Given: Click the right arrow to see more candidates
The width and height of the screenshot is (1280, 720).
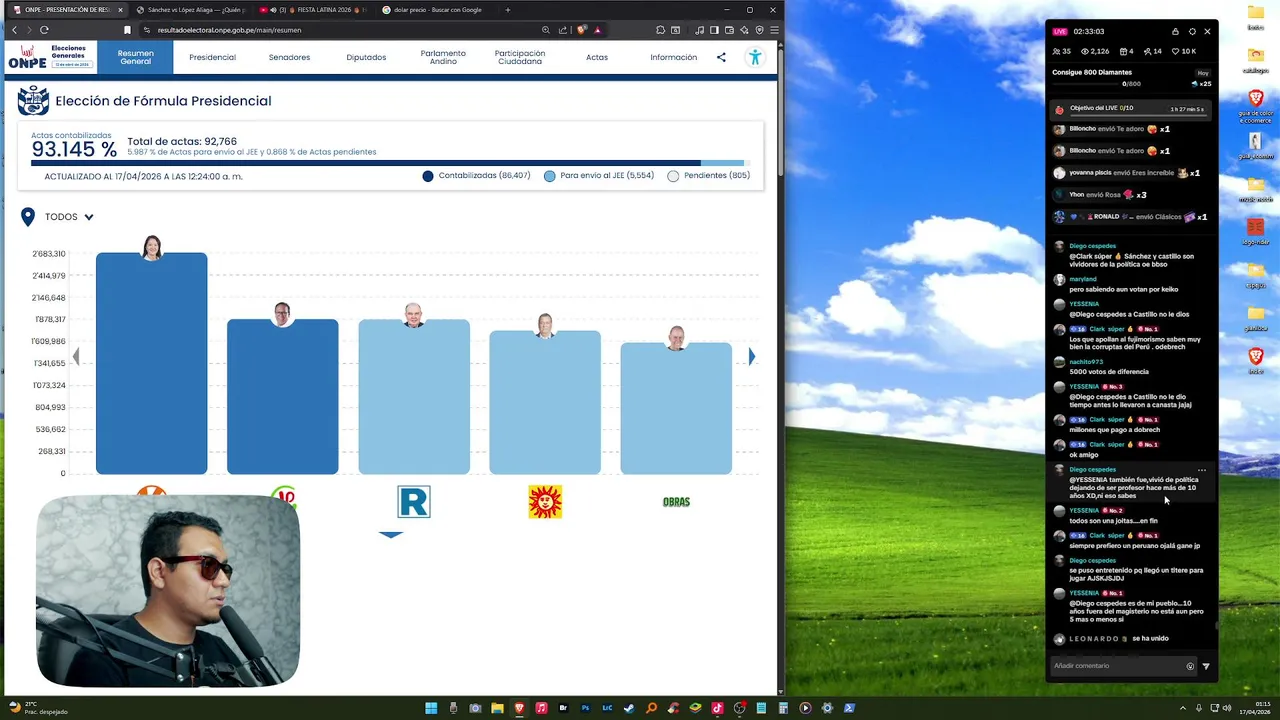Looking at the screenshot, I should click(752, 357).
